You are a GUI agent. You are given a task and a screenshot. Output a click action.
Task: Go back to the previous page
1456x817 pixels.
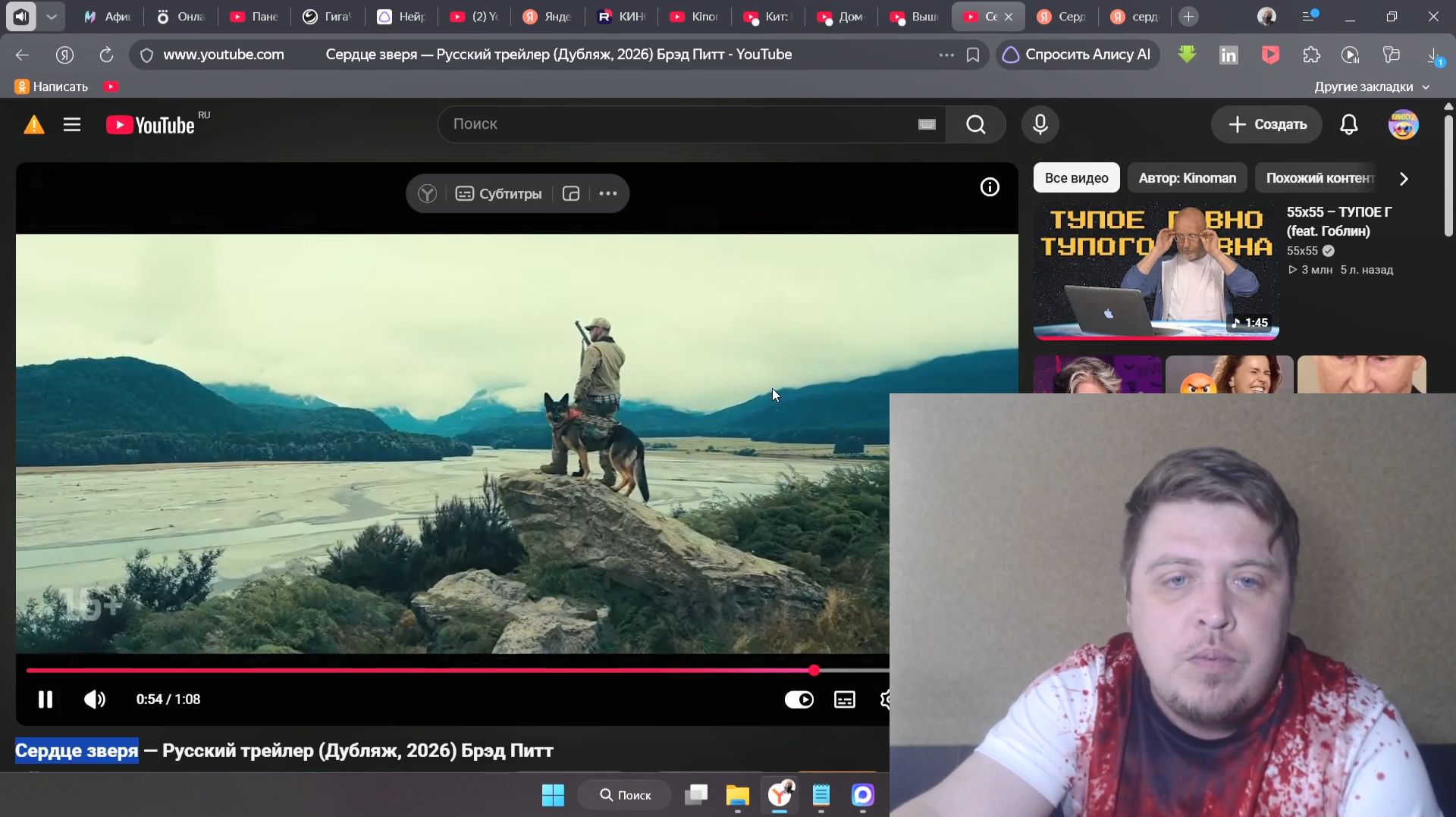click(22, 55)
